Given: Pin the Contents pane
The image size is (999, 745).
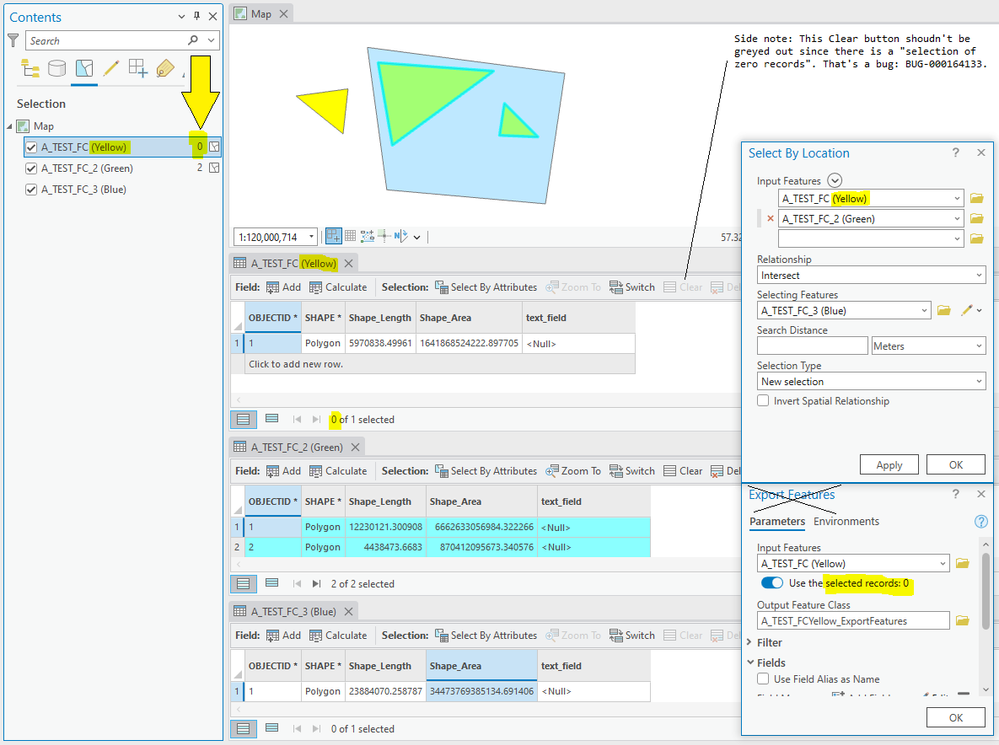Looking at the screenshot, I should 197,17.
